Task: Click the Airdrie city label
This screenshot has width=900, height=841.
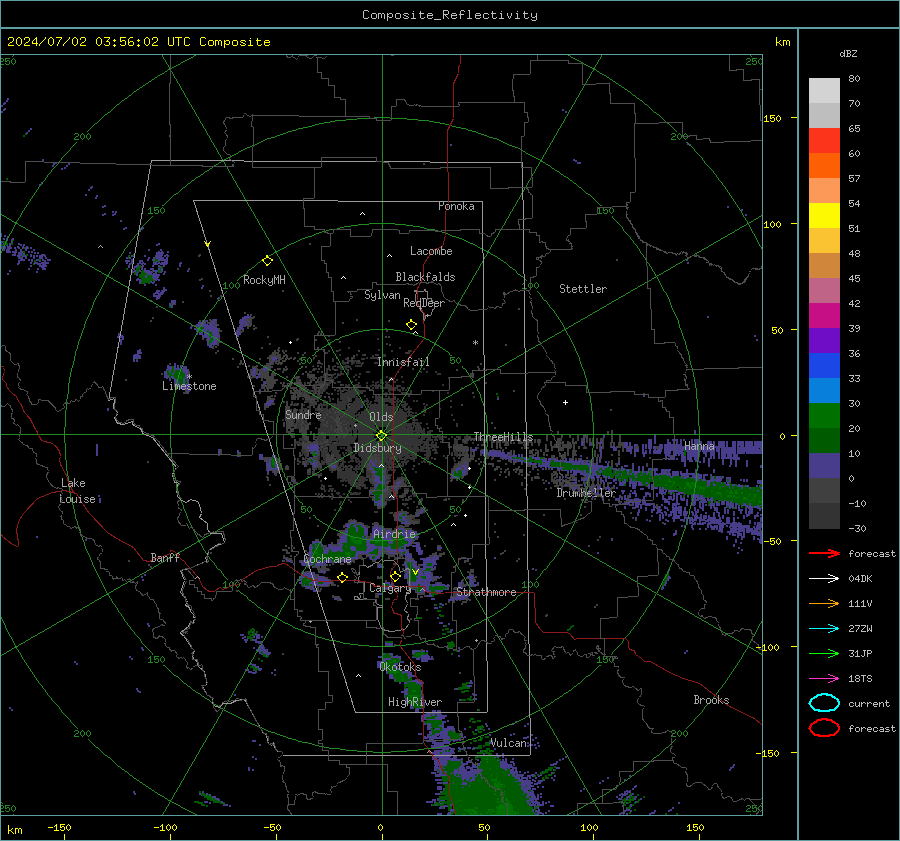Action: coord(394,534)
